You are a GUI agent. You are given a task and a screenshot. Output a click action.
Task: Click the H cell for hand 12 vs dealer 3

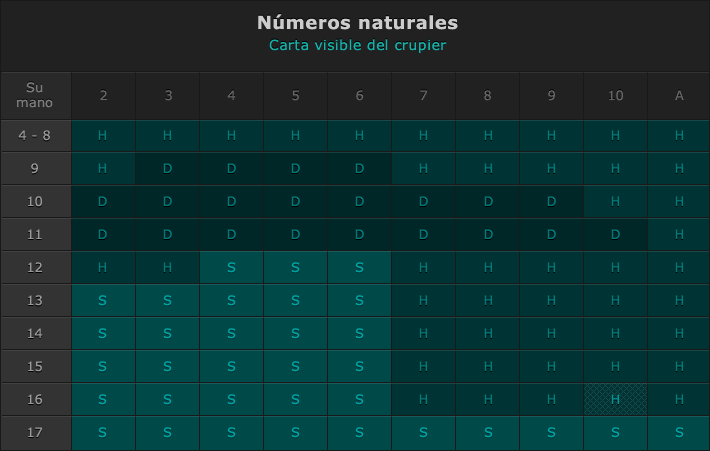click(x=168, y=268)
